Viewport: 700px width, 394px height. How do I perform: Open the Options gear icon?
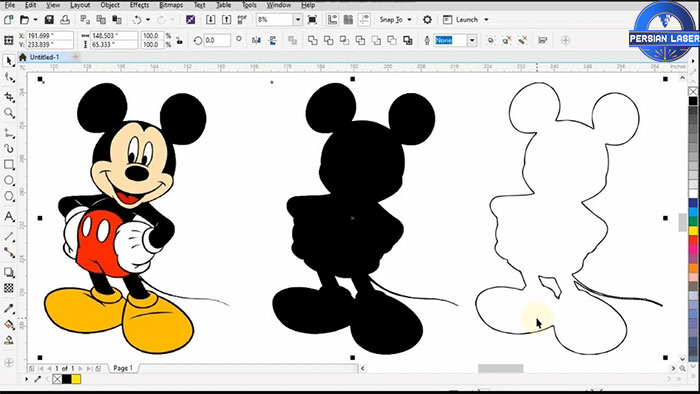[427, 20]
